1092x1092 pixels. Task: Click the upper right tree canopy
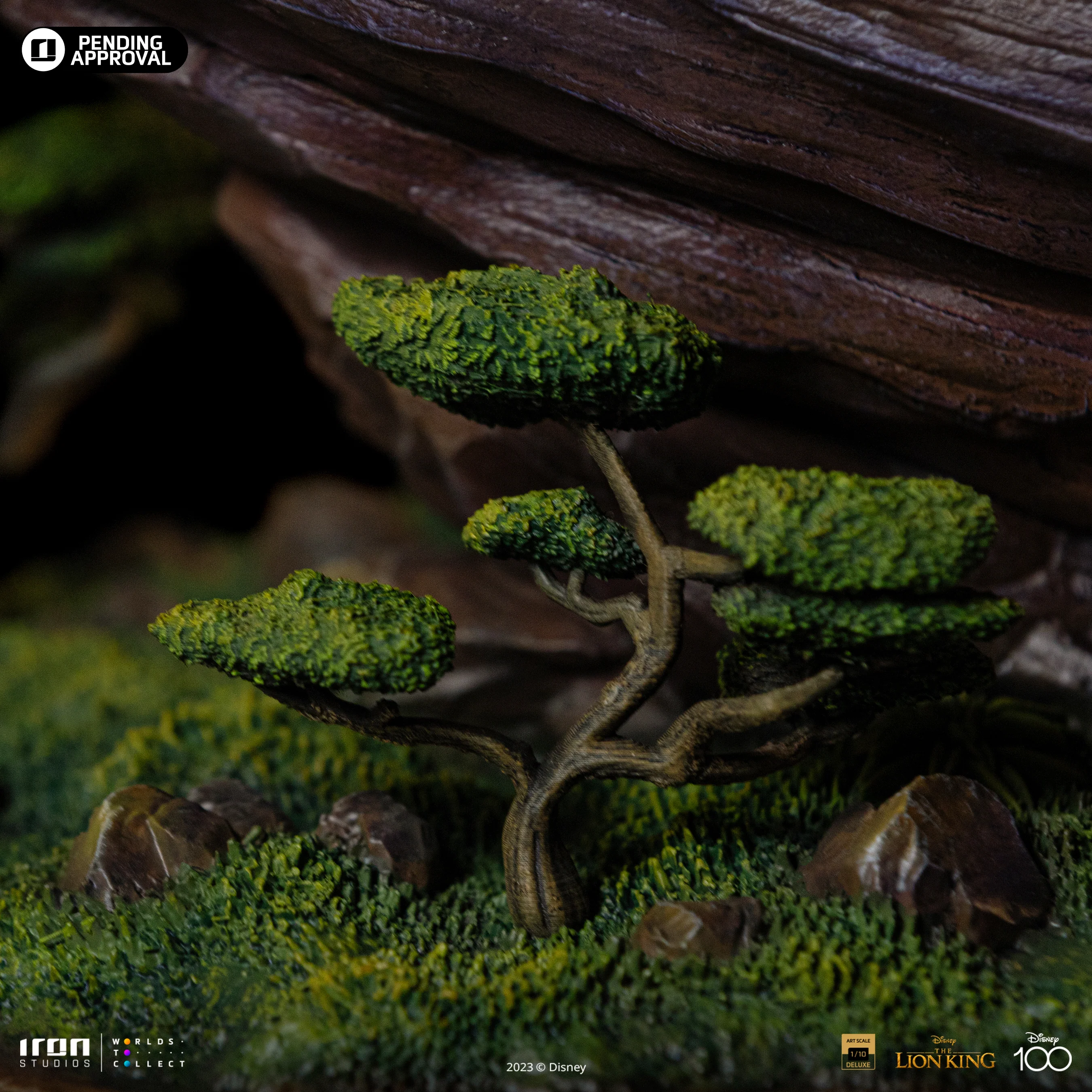(x=842, y=526)
